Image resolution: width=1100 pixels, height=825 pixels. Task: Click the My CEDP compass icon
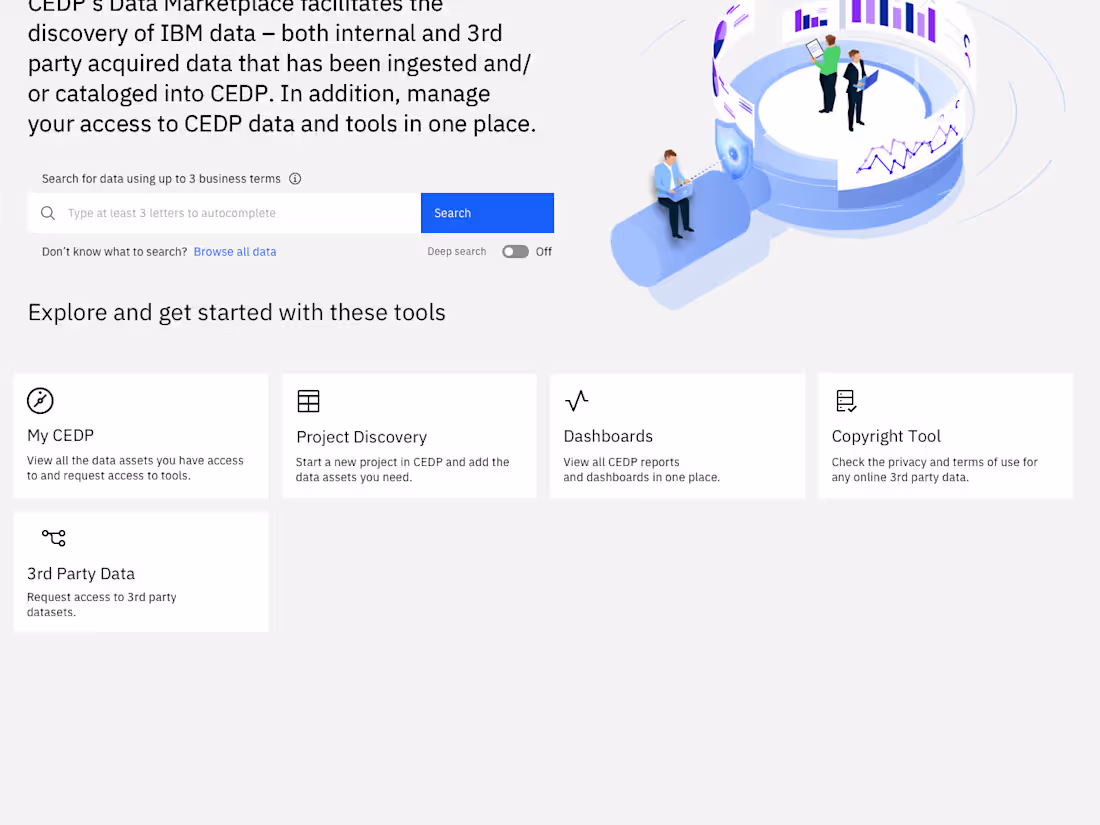[40, 400]
